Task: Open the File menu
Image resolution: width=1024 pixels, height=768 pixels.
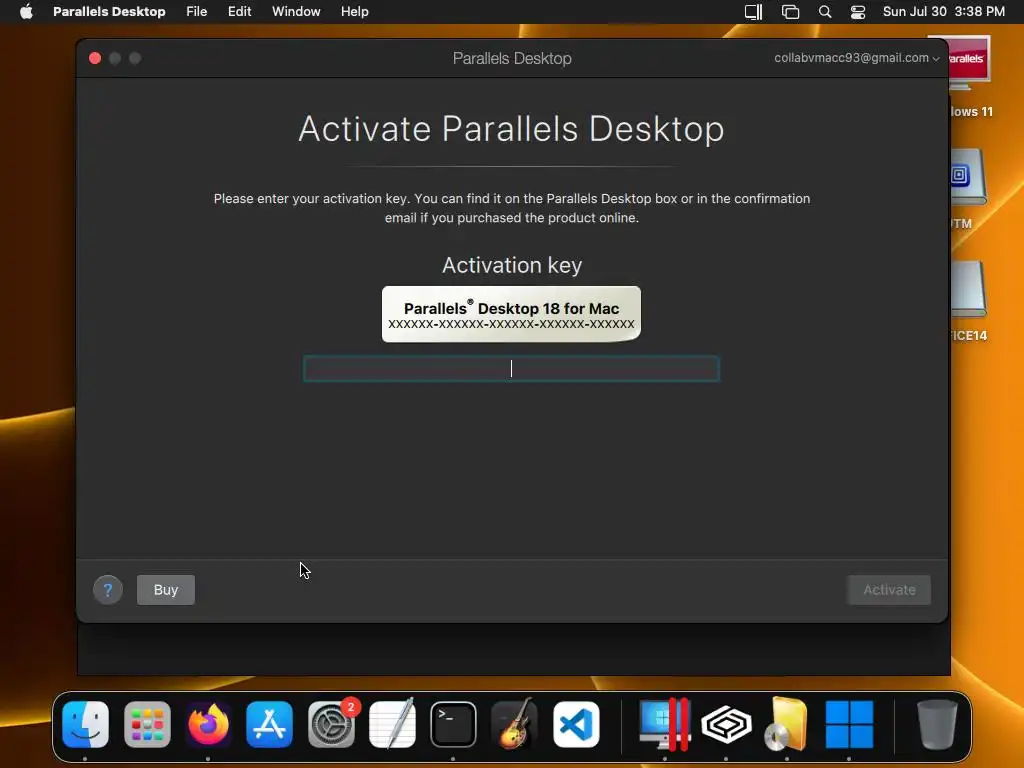Action: [x=197, y=12]
